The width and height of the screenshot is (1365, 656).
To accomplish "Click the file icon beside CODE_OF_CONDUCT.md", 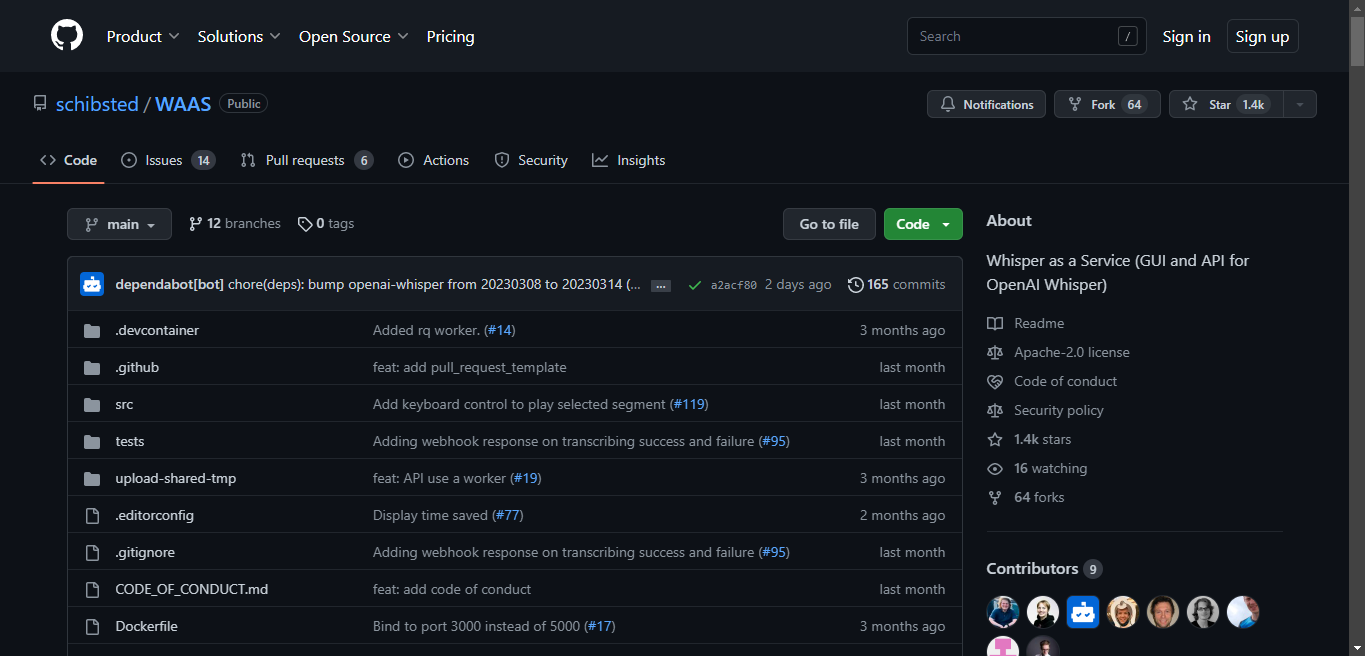I will [93, 589].
